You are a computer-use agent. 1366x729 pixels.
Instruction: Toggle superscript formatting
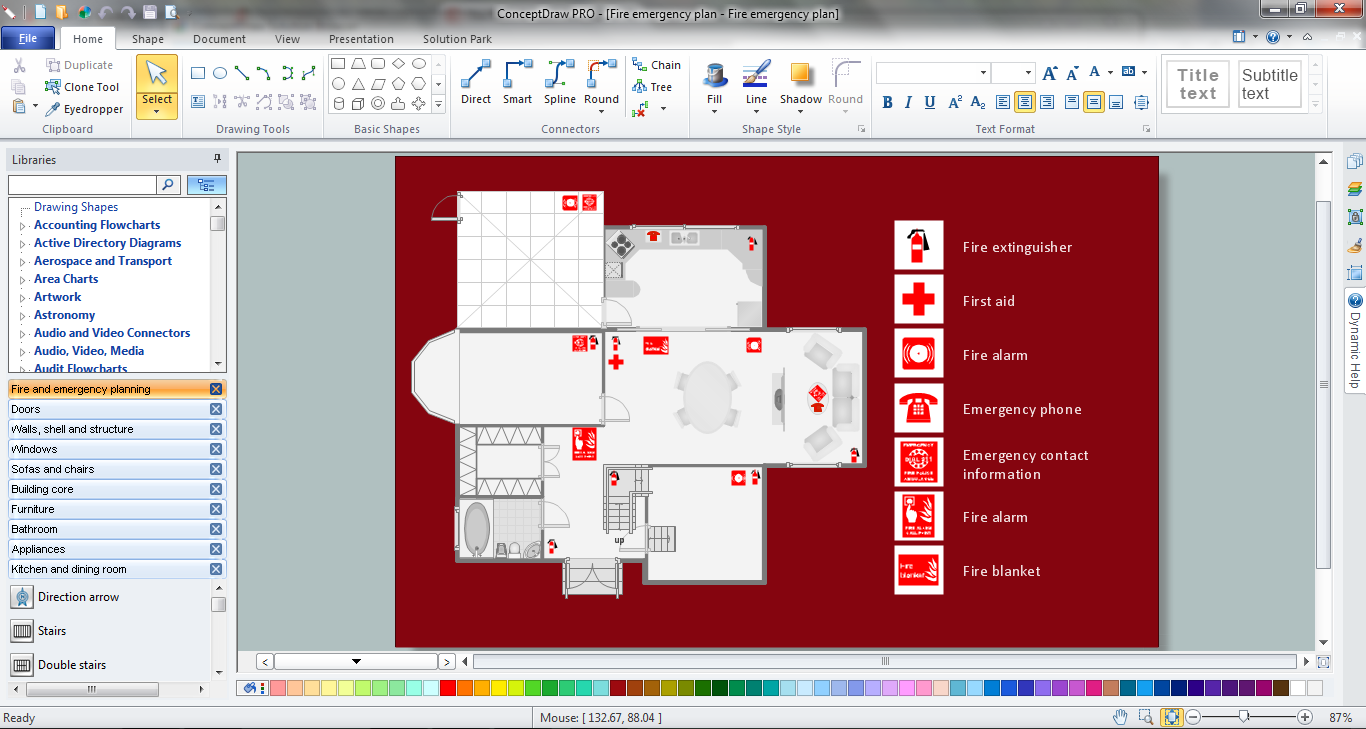955,102
